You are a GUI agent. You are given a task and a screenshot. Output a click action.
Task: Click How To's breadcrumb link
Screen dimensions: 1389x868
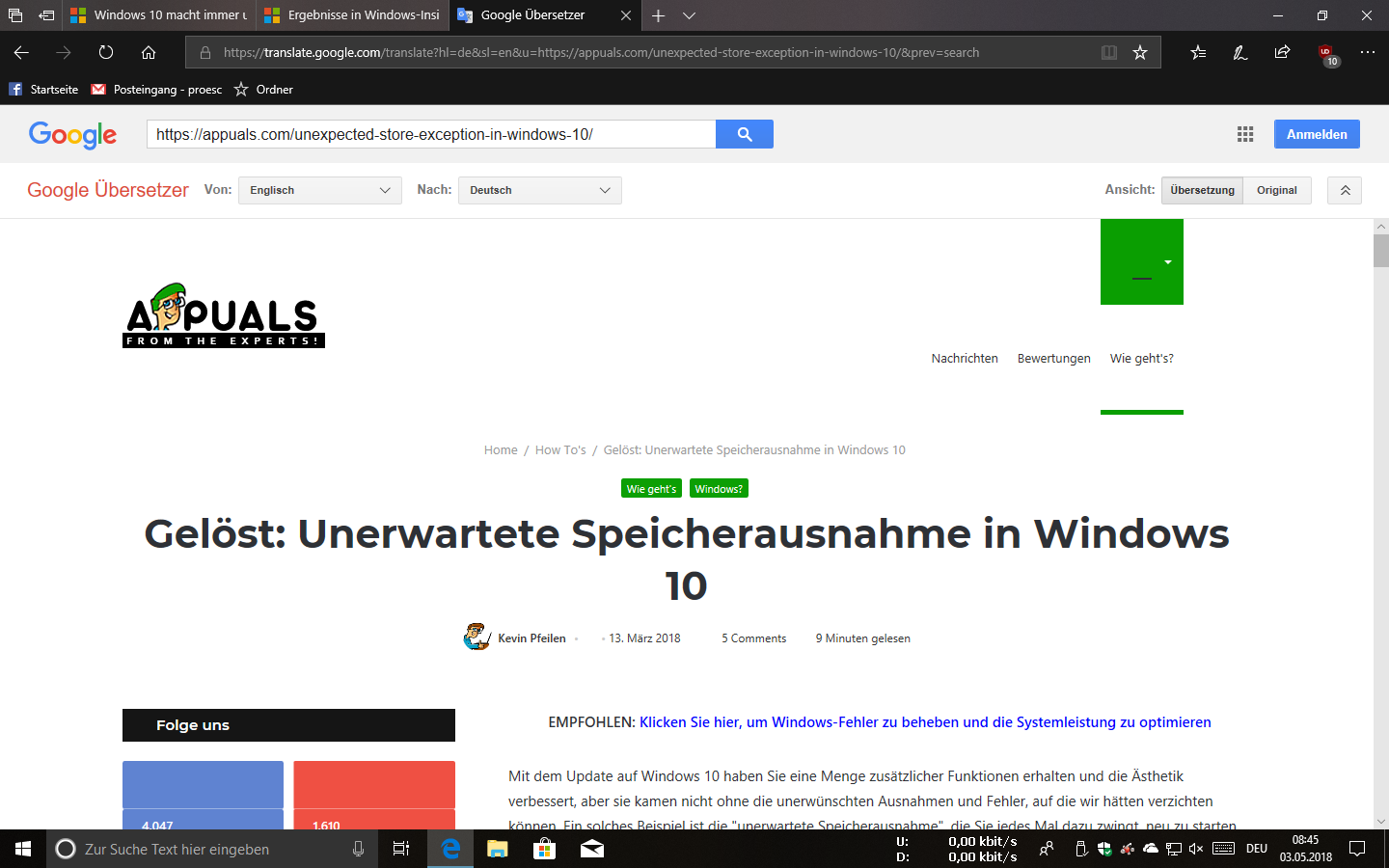tap(560, 449)
